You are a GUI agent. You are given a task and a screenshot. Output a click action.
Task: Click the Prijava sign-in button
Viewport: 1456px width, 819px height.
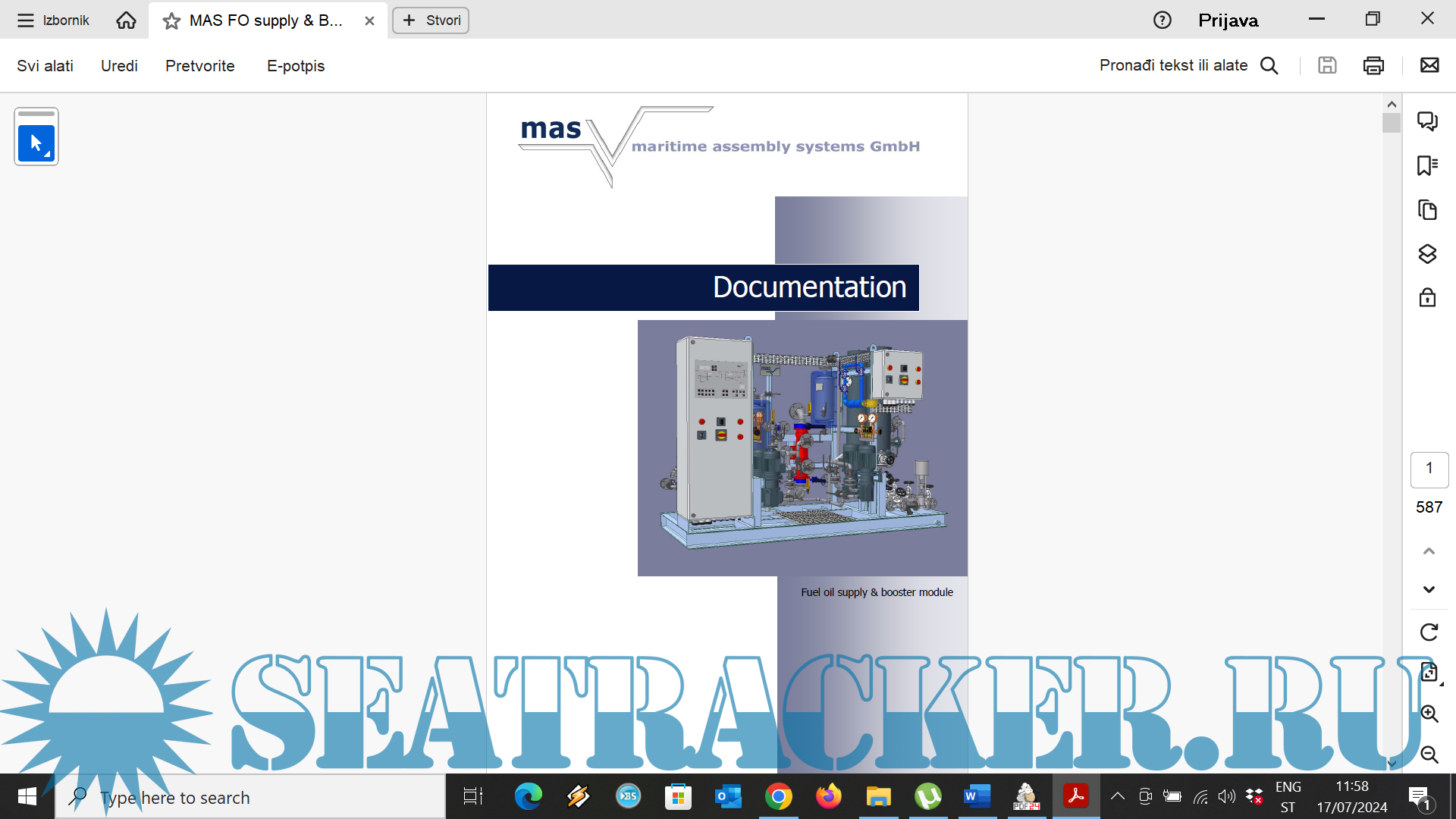coord(1228,20)
